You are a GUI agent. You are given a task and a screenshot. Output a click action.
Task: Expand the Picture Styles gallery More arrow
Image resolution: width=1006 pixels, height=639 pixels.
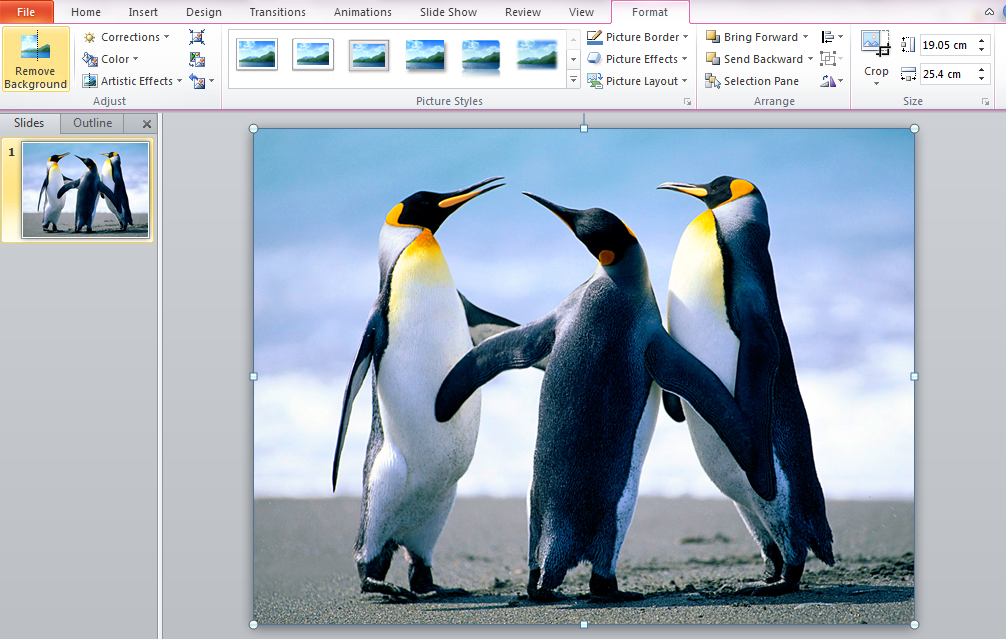coord(573,81)
